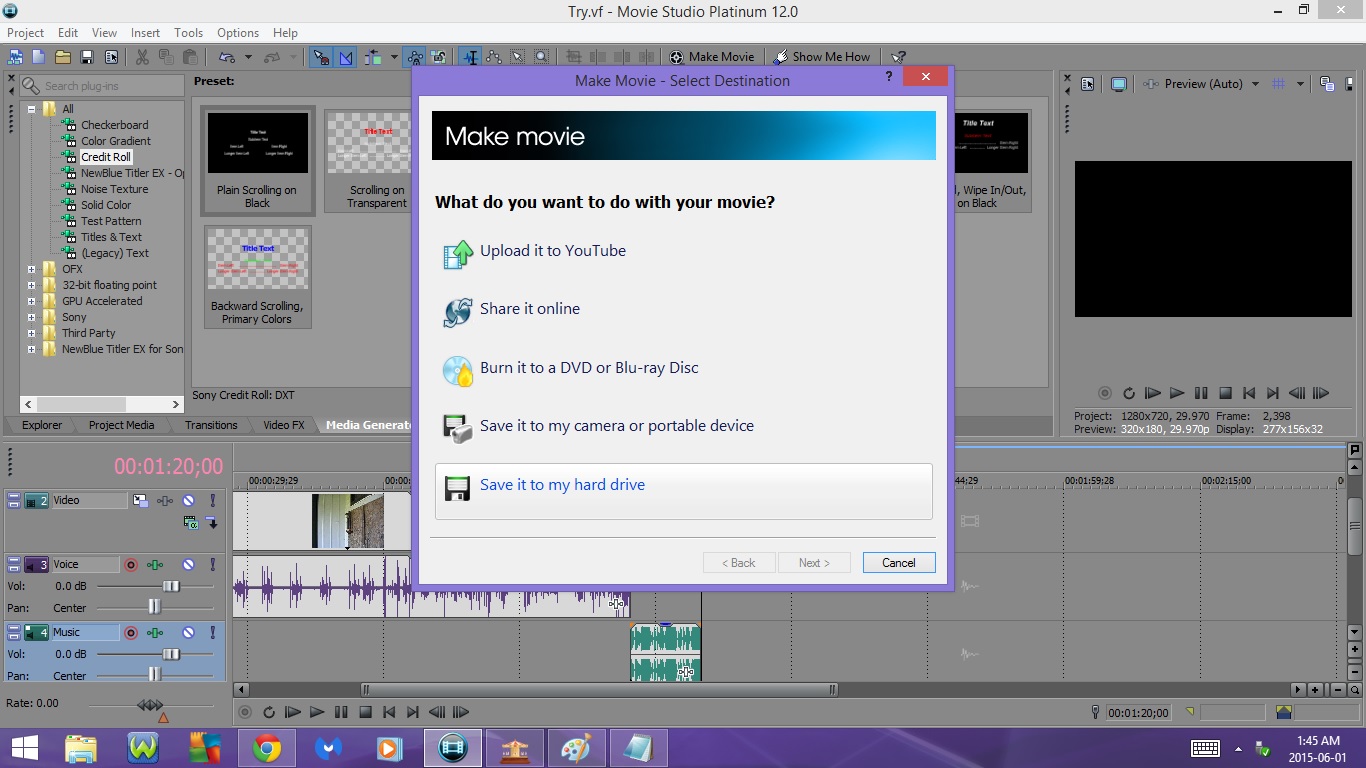The width and height of the screenshot is (1366, 768).
Task: Arm the Voice track for recording
Action: [x=131, y=565]
